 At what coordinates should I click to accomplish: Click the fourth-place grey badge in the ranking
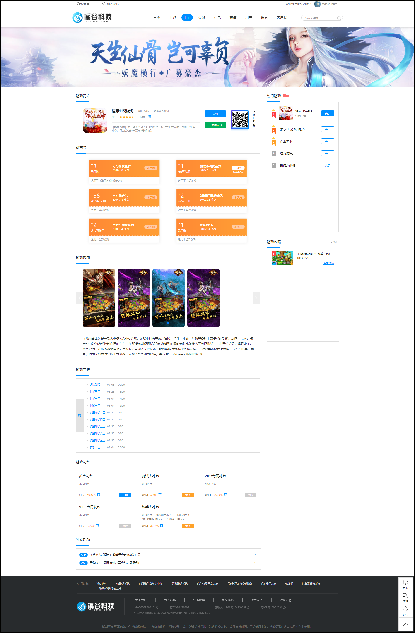click(x=274, y=153)
